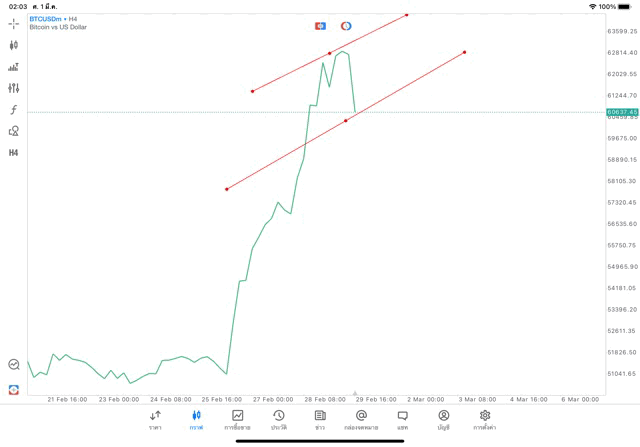This screenshot has height=447, width=640.
Task: Tap the current price label 60637.45
Action: tap(622, 112)
